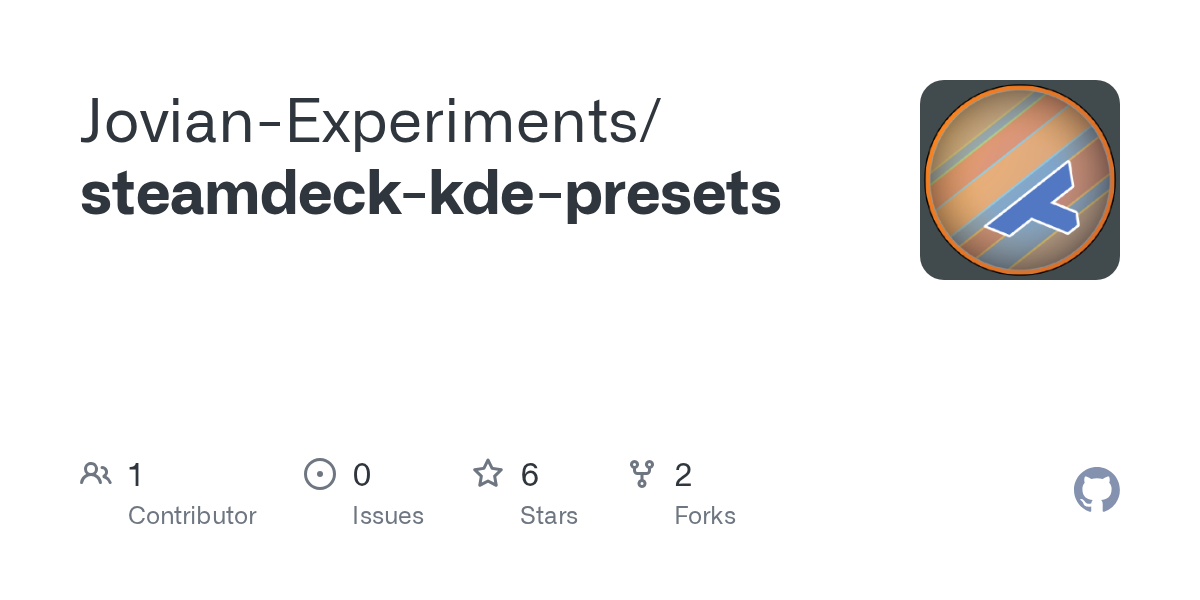The image size is (1200, 600).
Task: Click the contributors people icon
Action: pos(96,474)
